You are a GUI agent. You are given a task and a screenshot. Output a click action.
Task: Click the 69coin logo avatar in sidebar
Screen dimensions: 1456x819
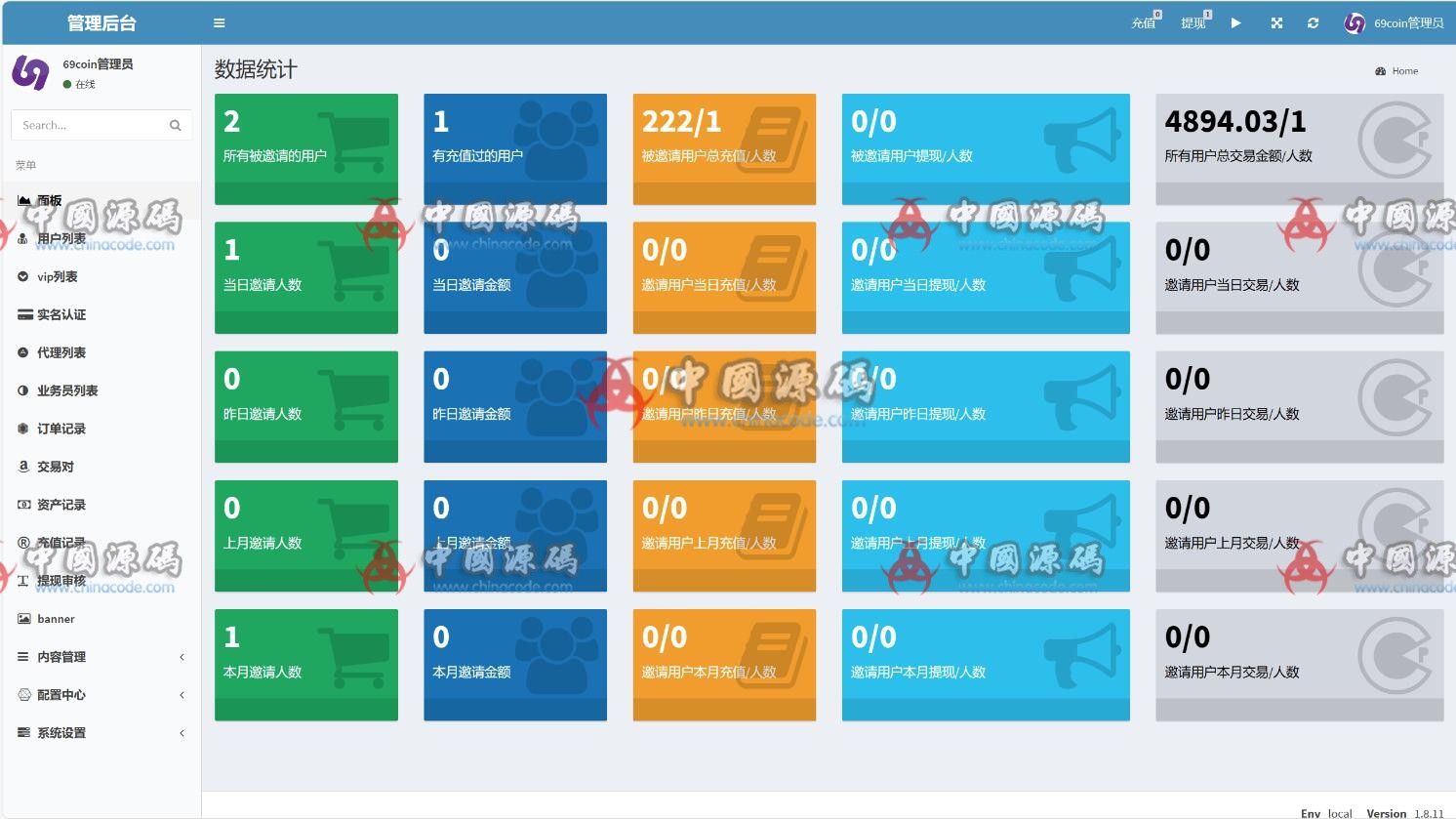(30, 73)
